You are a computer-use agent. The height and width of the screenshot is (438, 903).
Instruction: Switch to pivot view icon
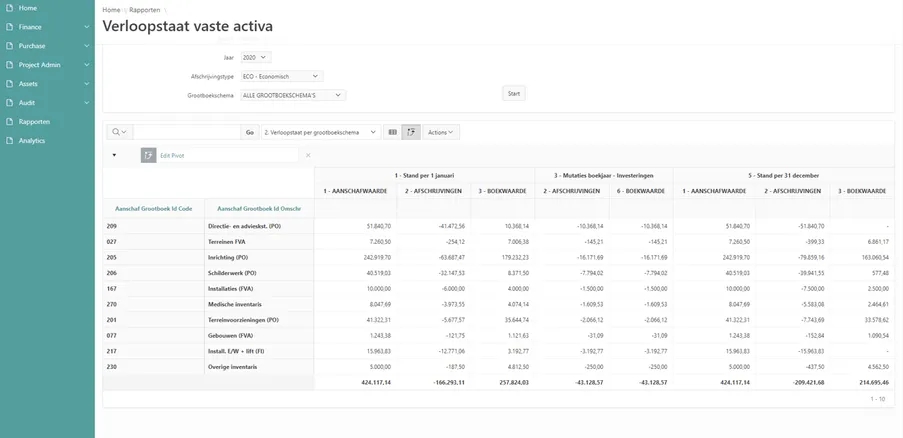coord(411,132)
